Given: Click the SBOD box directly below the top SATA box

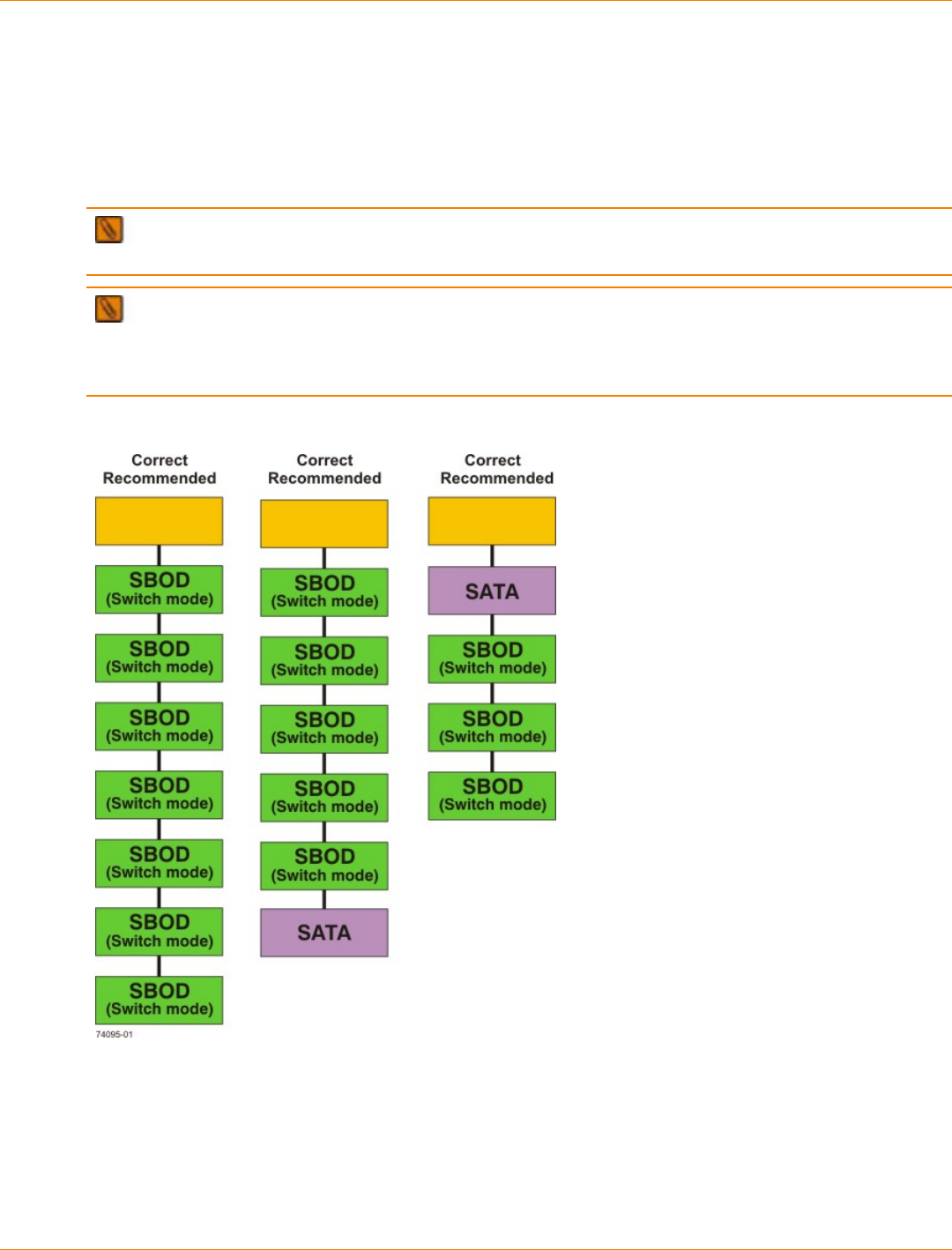Looking at the screenshot, I should [x=492, y=658].
